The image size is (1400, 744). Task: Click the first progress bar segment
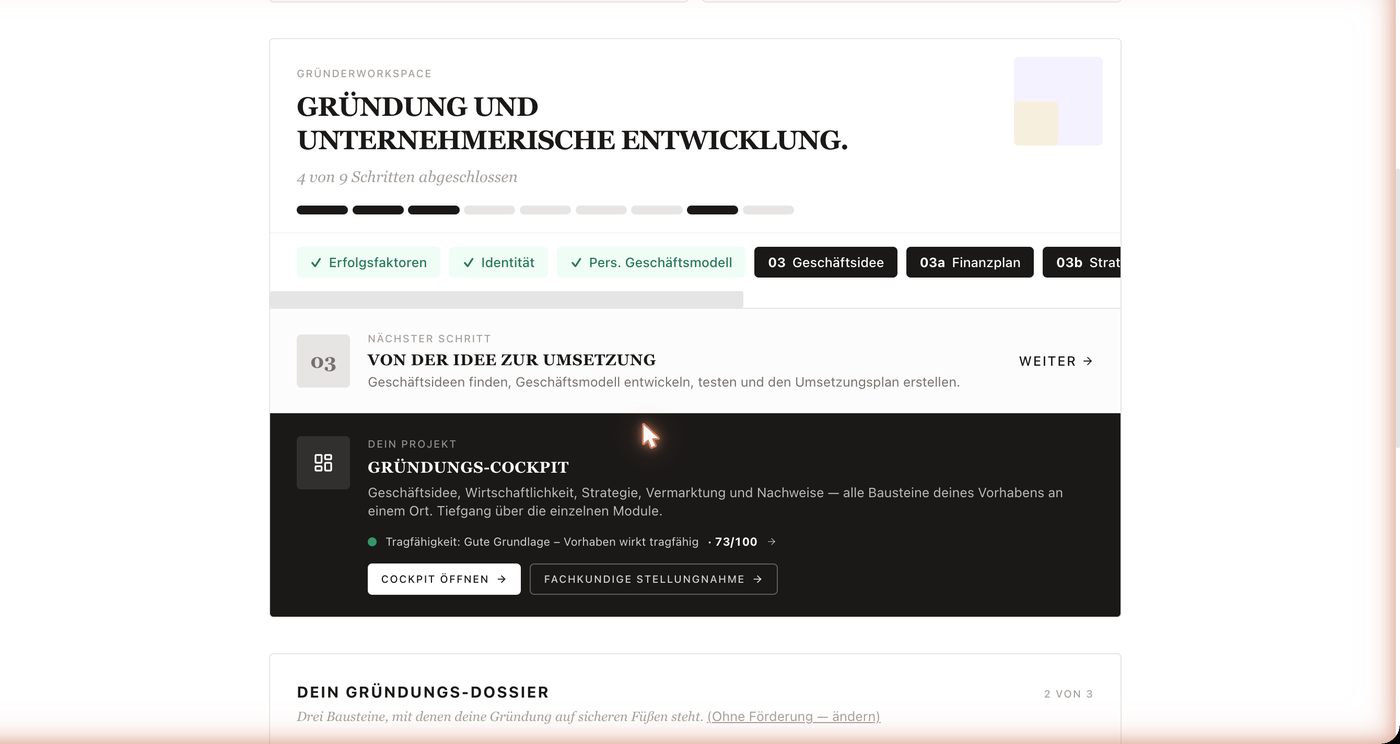coord(322,210)
